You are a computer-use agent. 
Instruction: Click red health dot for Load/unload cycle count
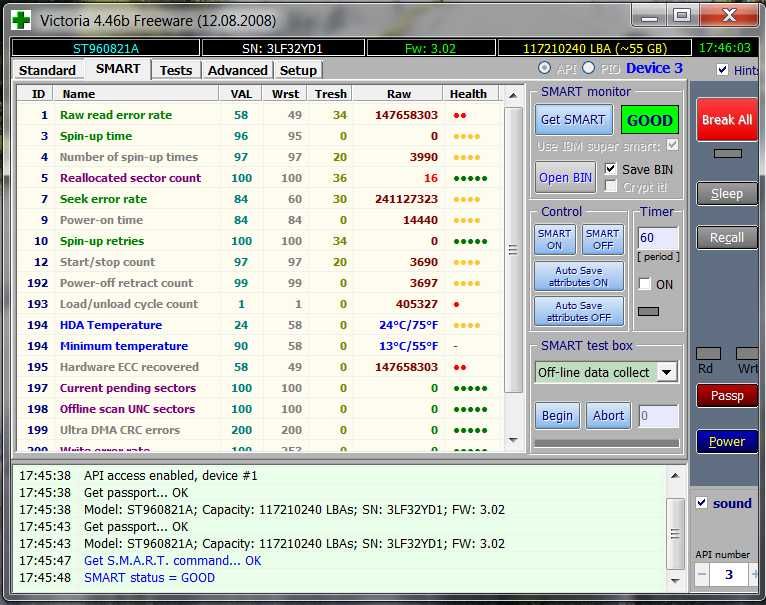tap(456, 304)
